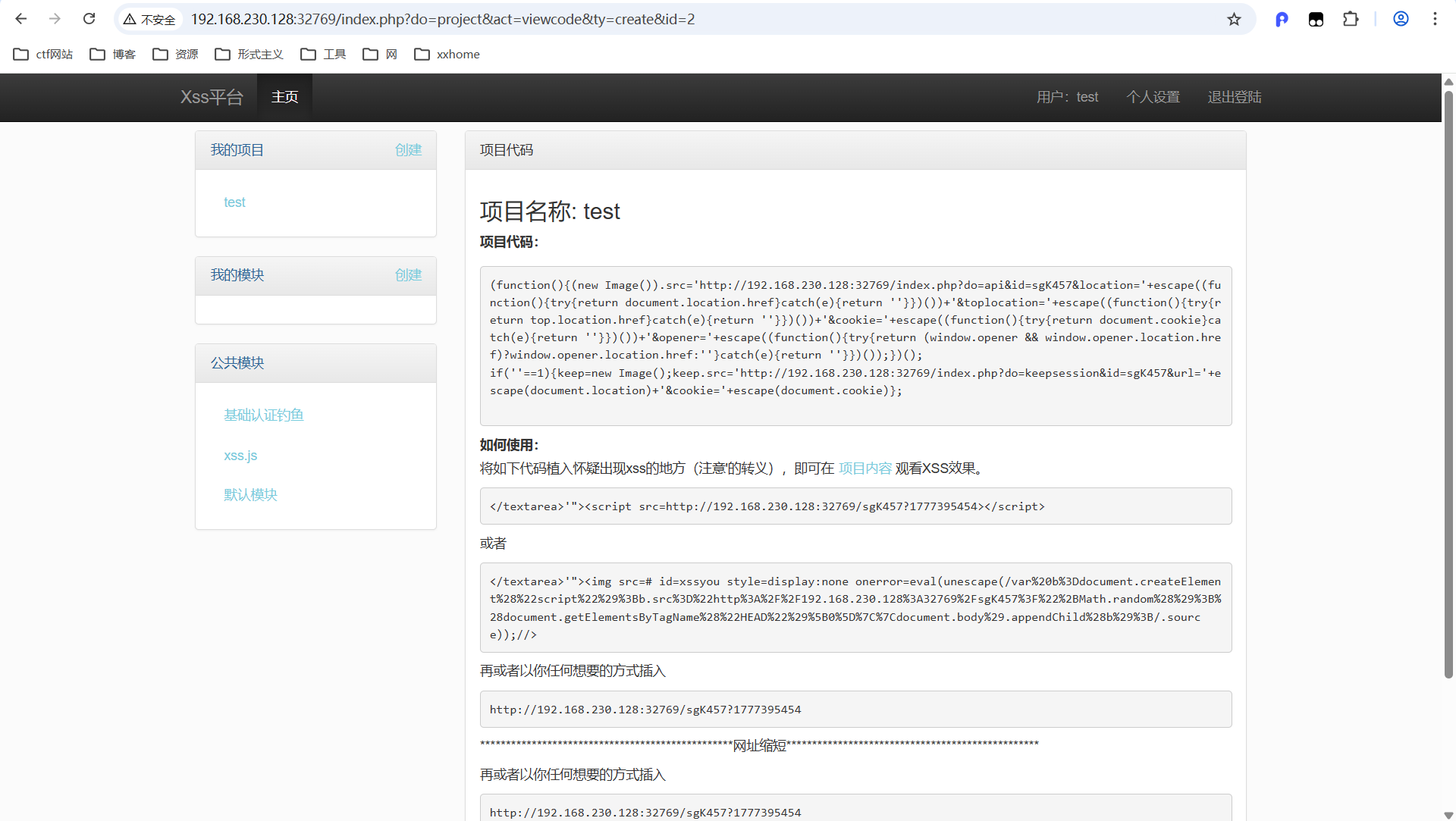Bookmark this page with the star
The image size is (1456, 821).
click(x=1234, y=19)
